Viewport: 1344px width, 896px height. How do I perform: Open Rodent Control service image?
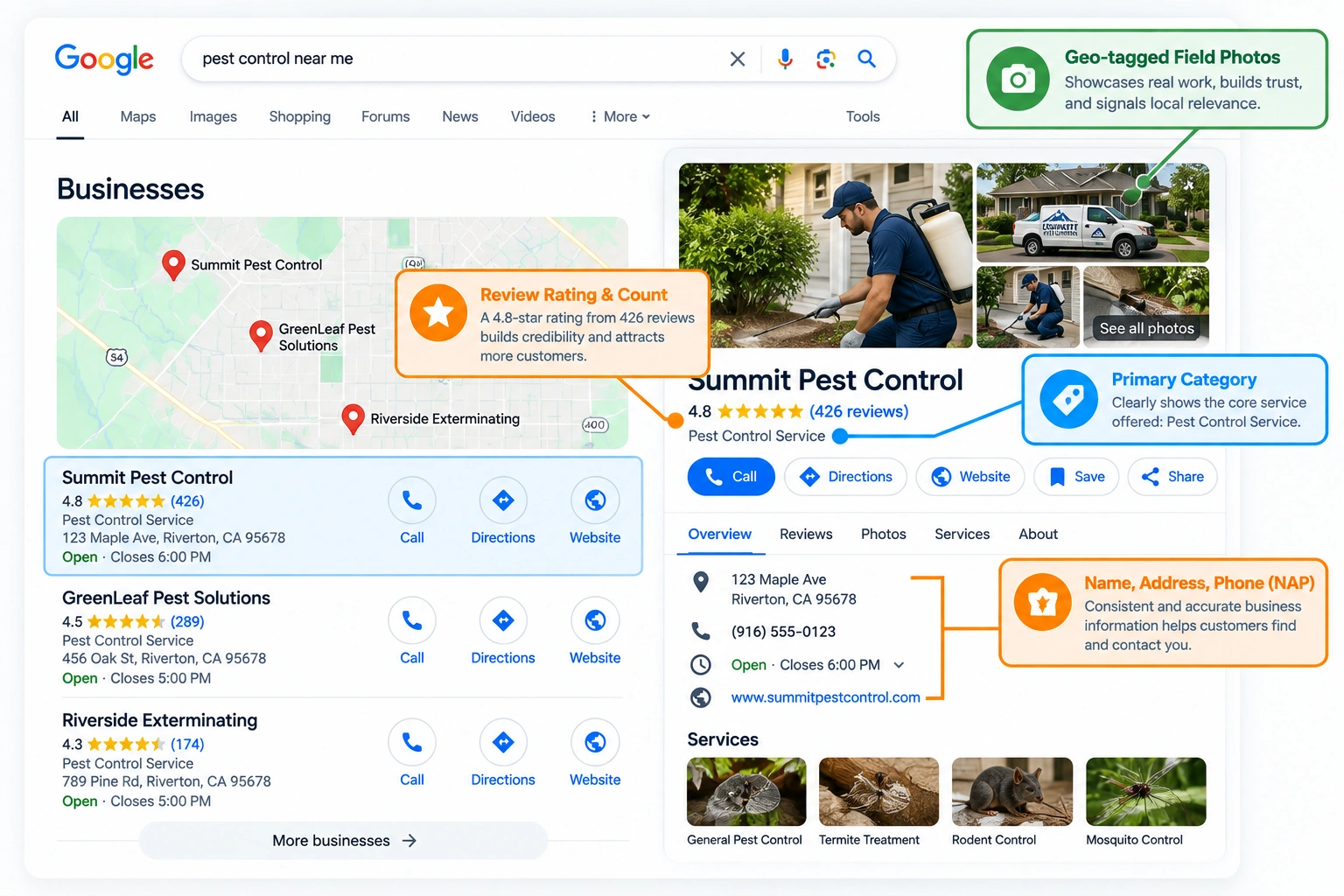[1012, 792]
